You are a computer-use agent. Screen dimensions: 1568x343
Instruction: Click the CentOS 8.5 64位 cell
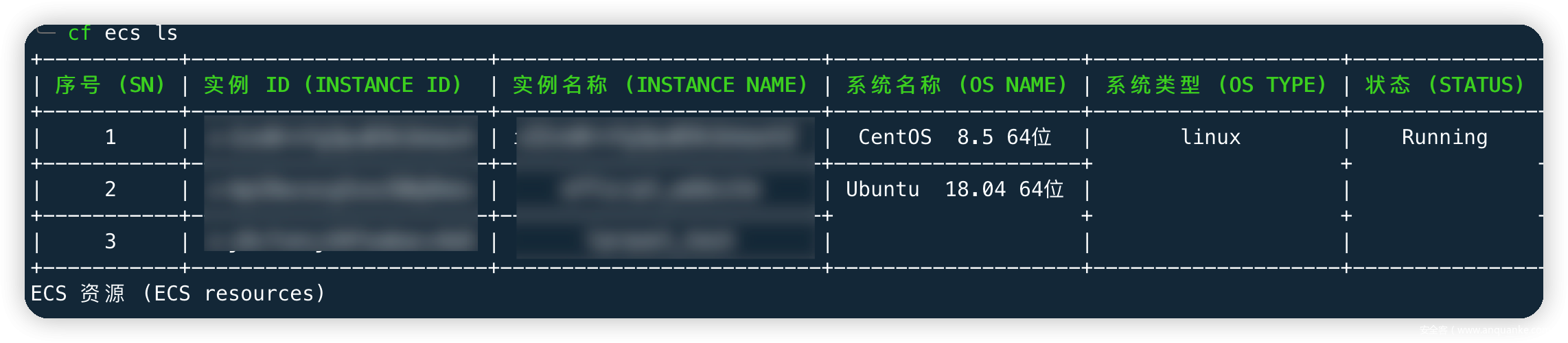coord(954,137)
